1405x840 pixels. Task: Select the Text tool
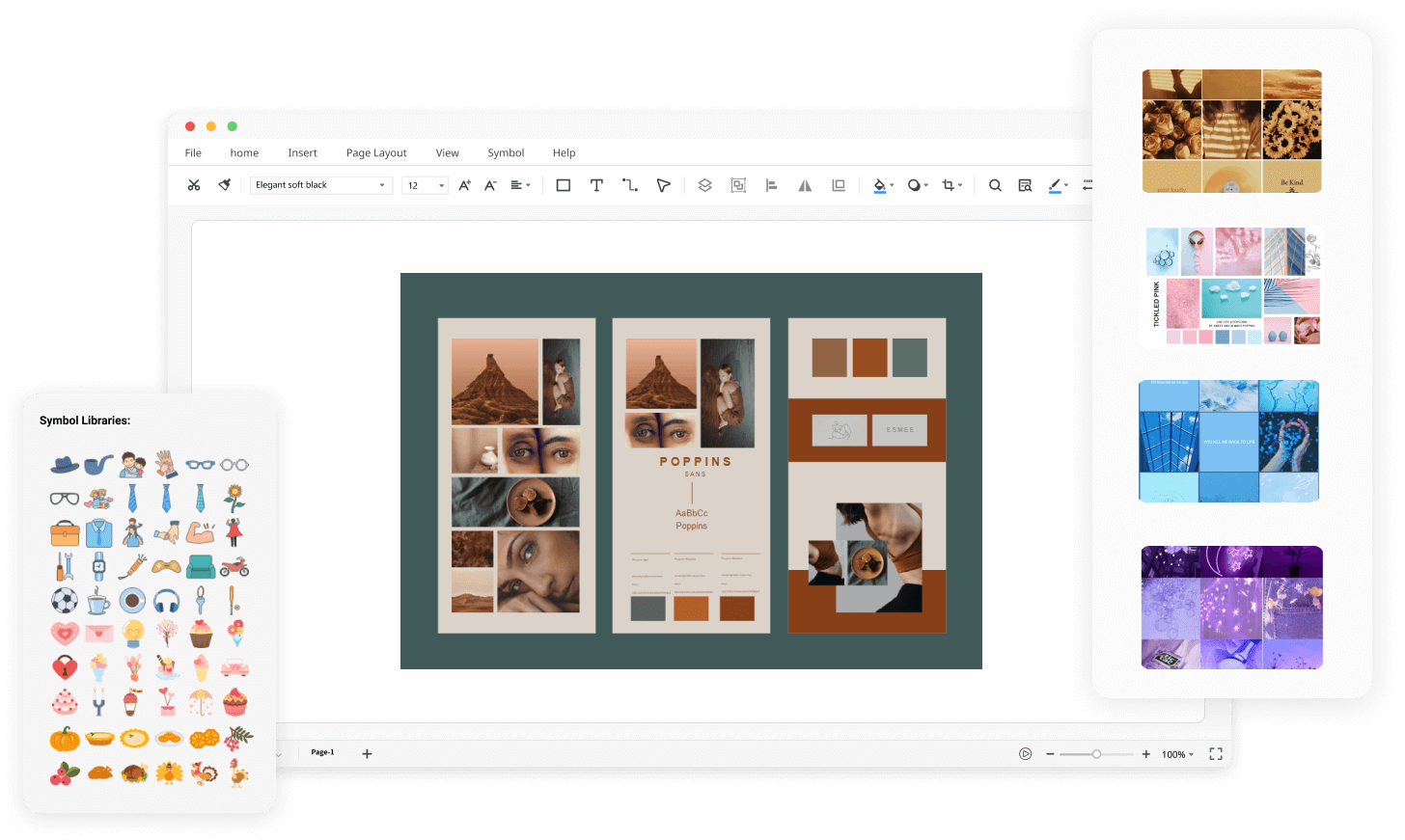(x=596, y=185)
